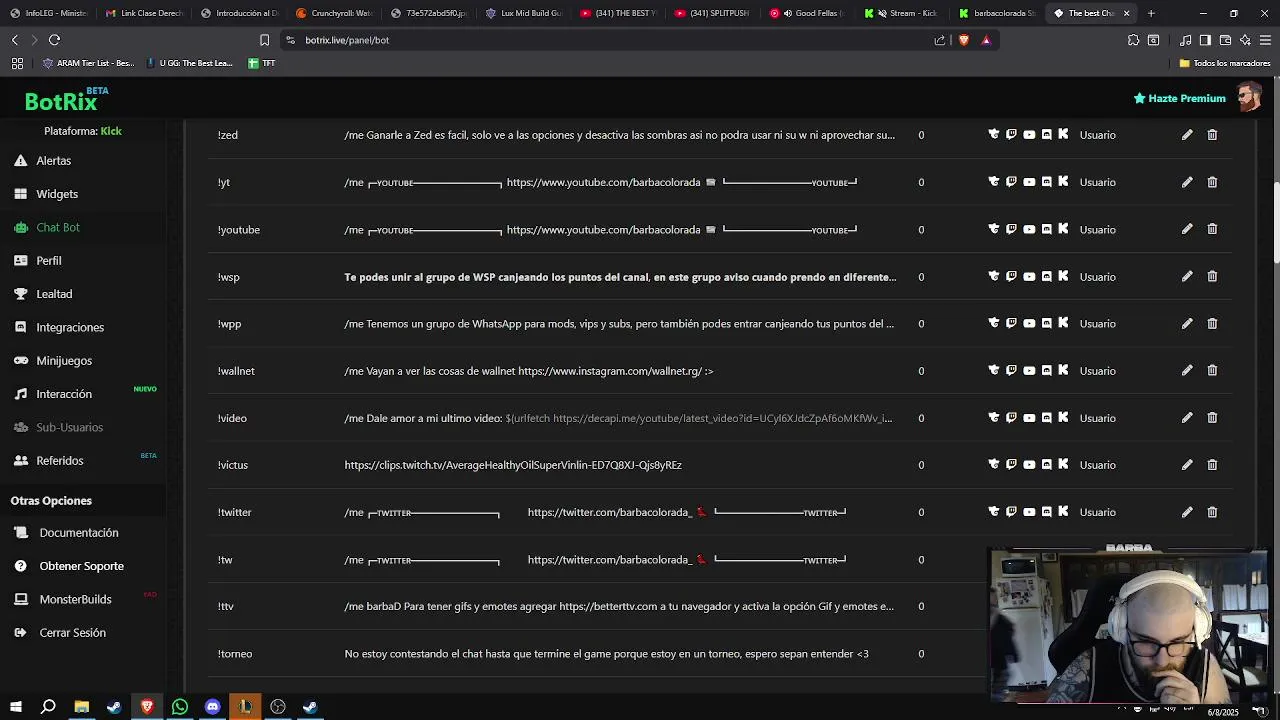Click the Twitch icon in !zed row
This screenshot has height=720, width=1280.
[x=1011, y=134]
